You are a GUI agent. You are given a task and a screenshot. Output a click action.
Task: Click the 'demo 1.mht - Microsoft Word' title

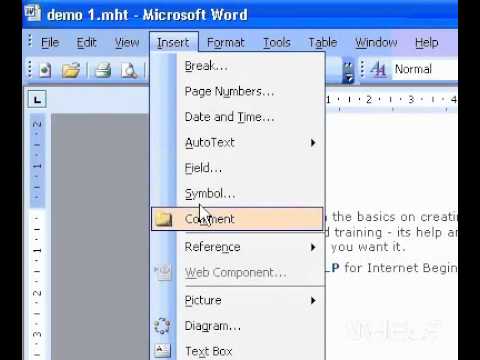(147, 15)
